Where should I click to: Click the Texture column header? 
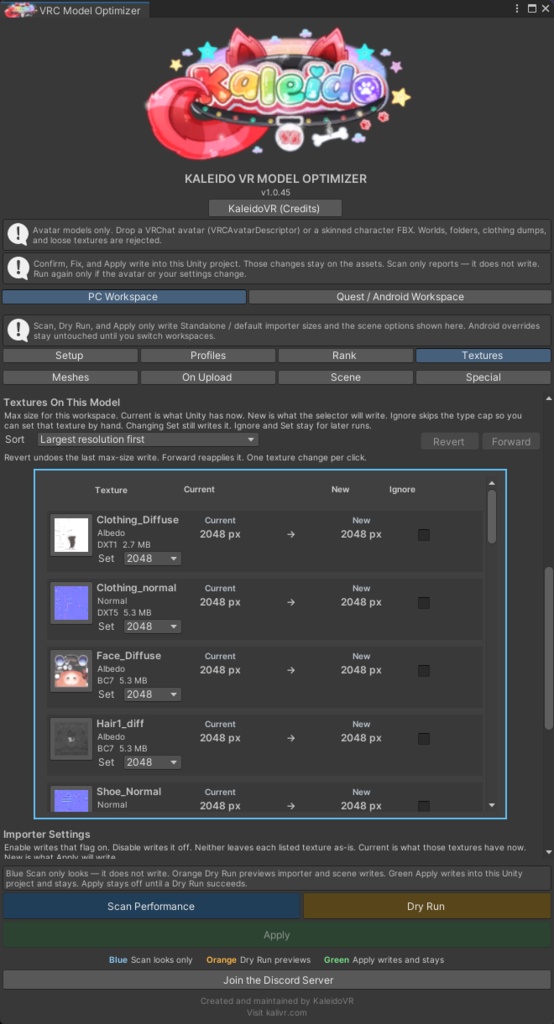111,490
